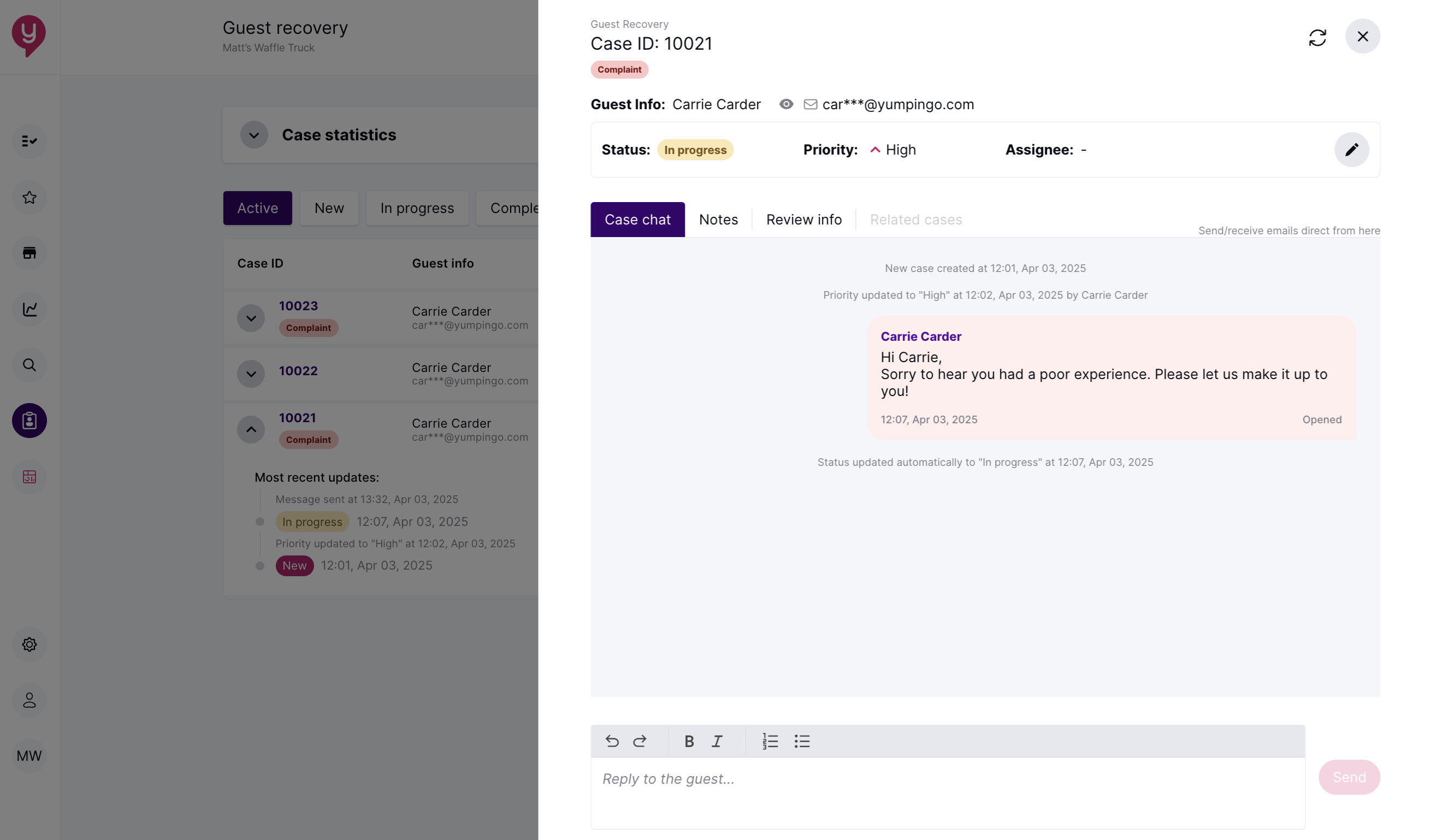Click the refresh case icon
Screen dimensions: 1432x840
[1317, 38]
